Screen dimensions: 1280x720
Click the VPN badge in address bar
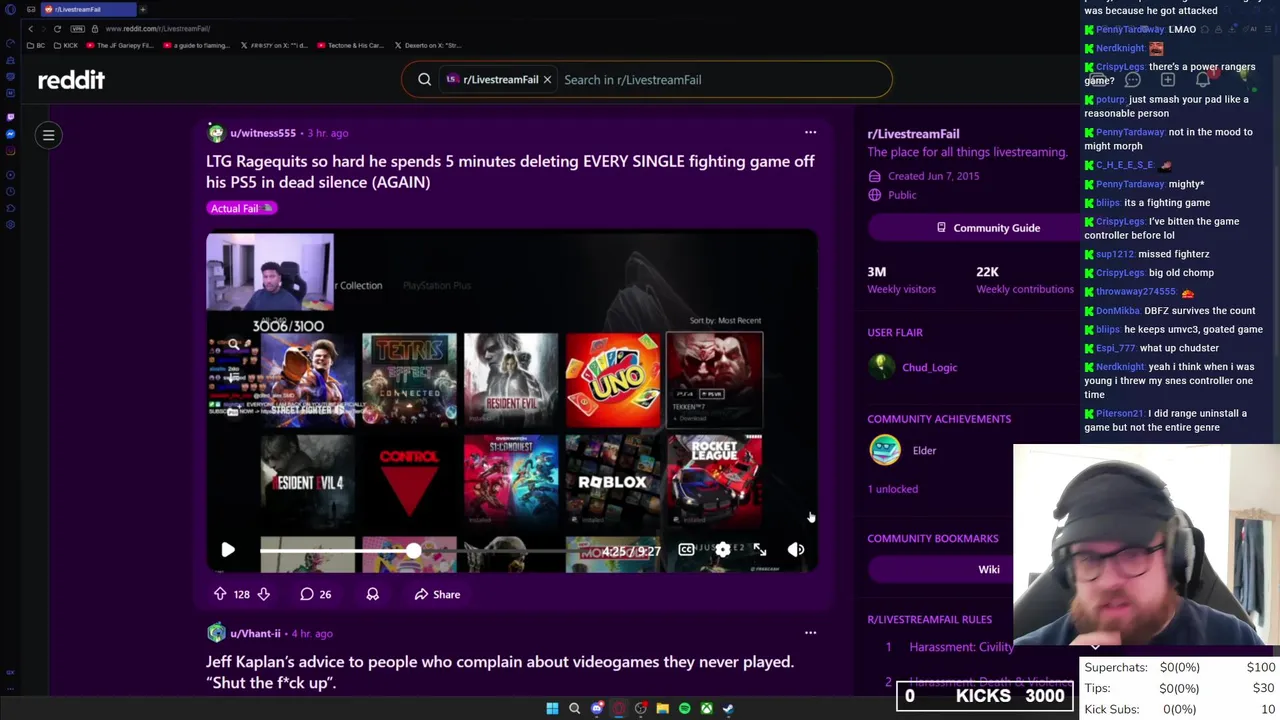[79, 28]
